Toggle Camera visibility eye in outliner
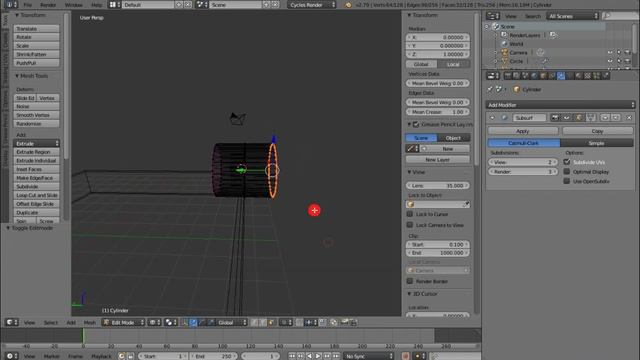The width and height of the screenshot is (640, 360). click(x=610, y=53)
